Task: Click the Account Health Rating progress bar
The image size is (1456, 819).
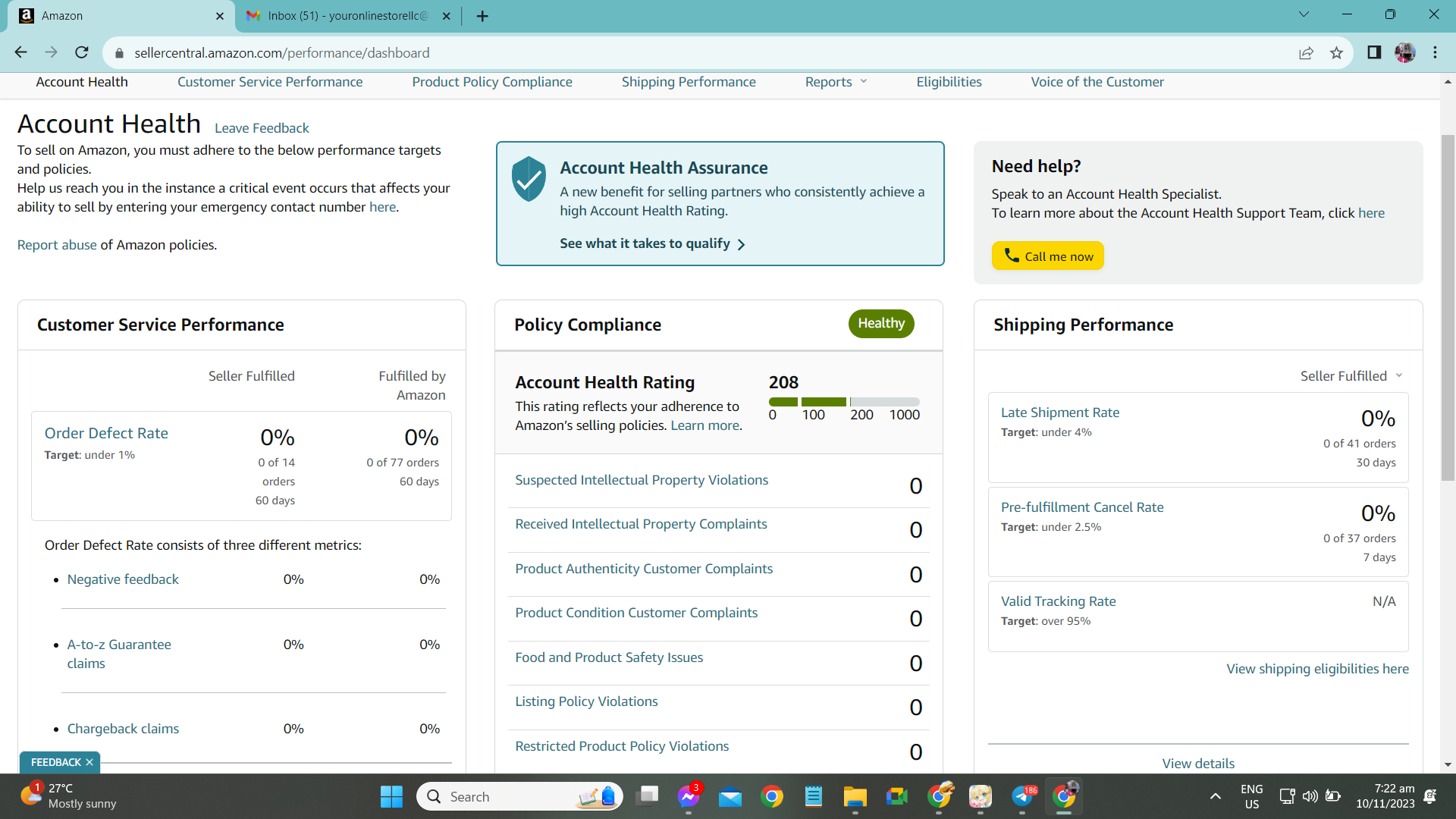Action: click(844, 402)
